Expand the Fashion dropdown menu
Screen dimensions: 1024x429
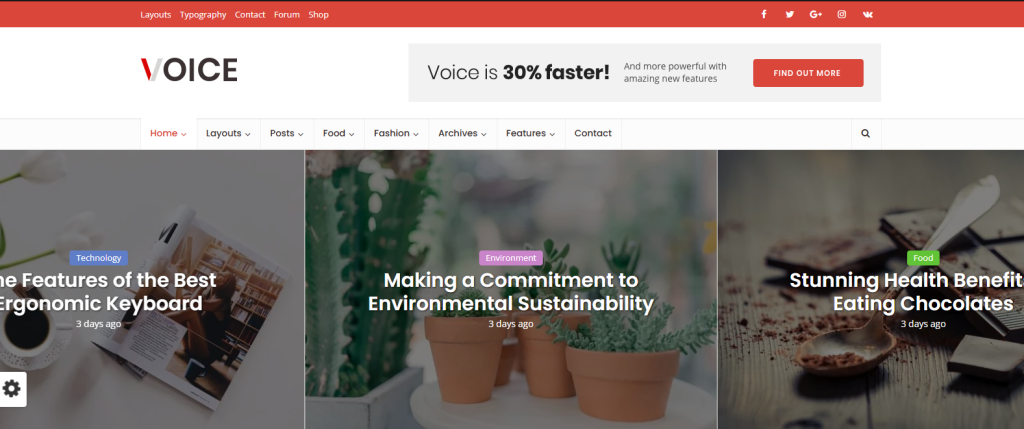pos(396,133)
